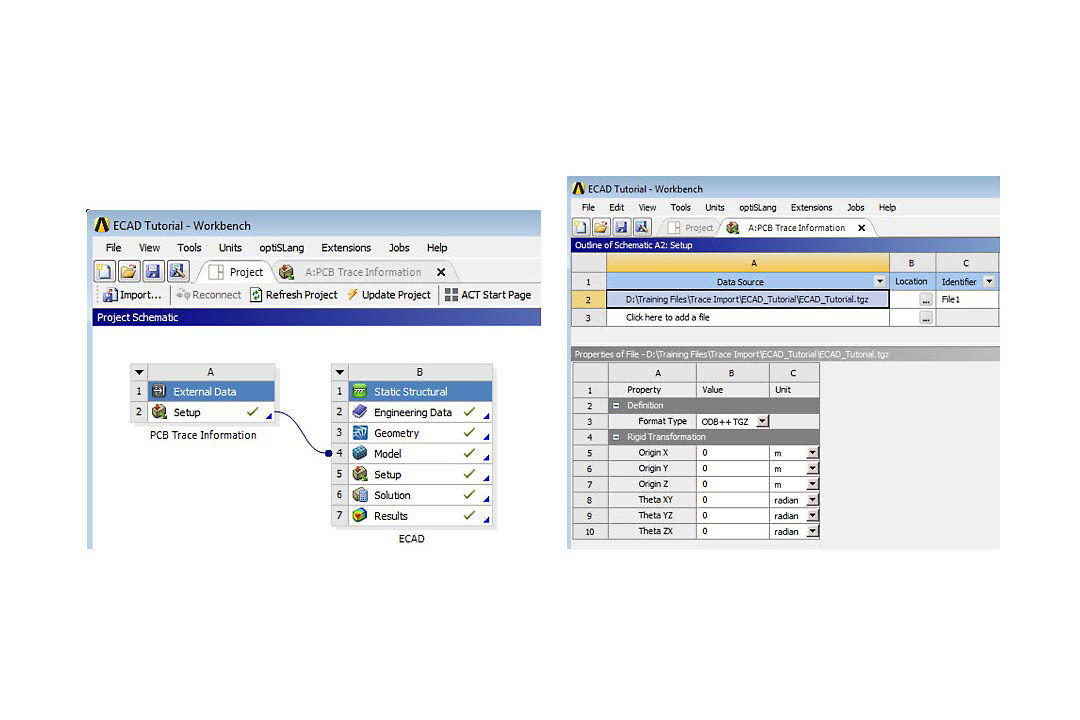The width and height of the screenshot is (1080, 720).
Task: Click browse button in Click here to add row
Action: pyautogui.click(x=926, y=318)
